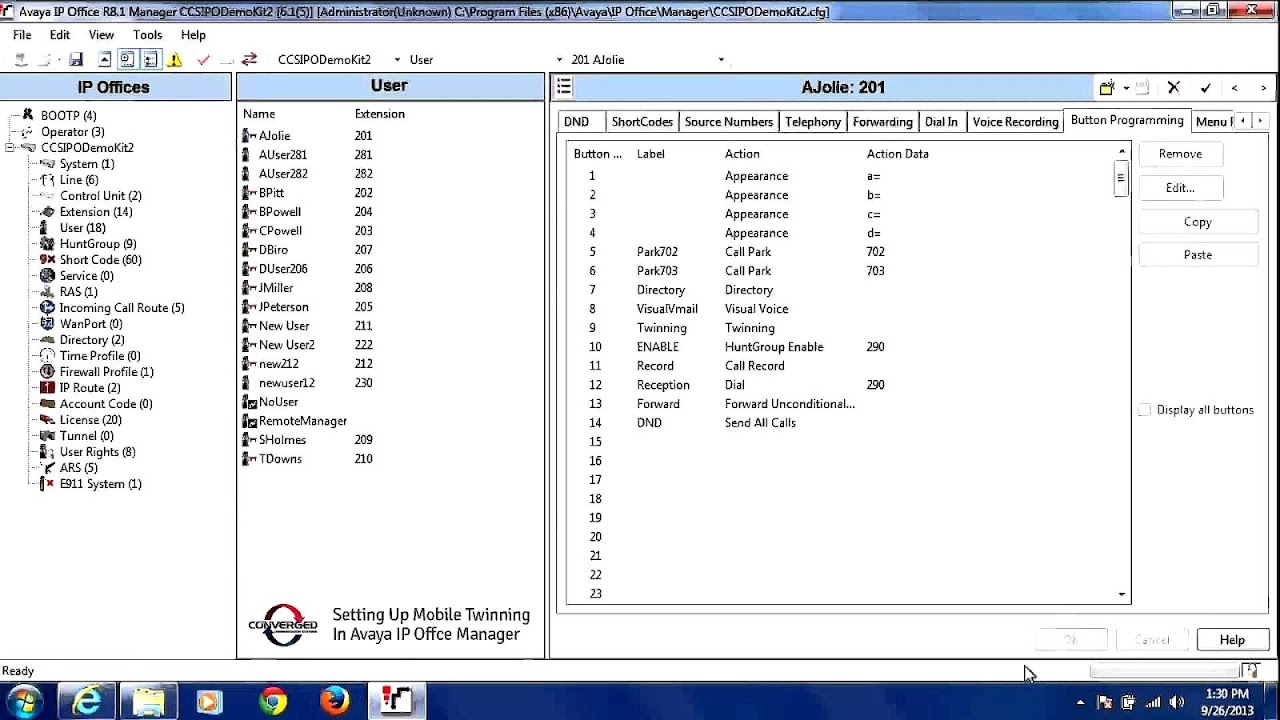Create a new record icon

(x=1107, y=88)
